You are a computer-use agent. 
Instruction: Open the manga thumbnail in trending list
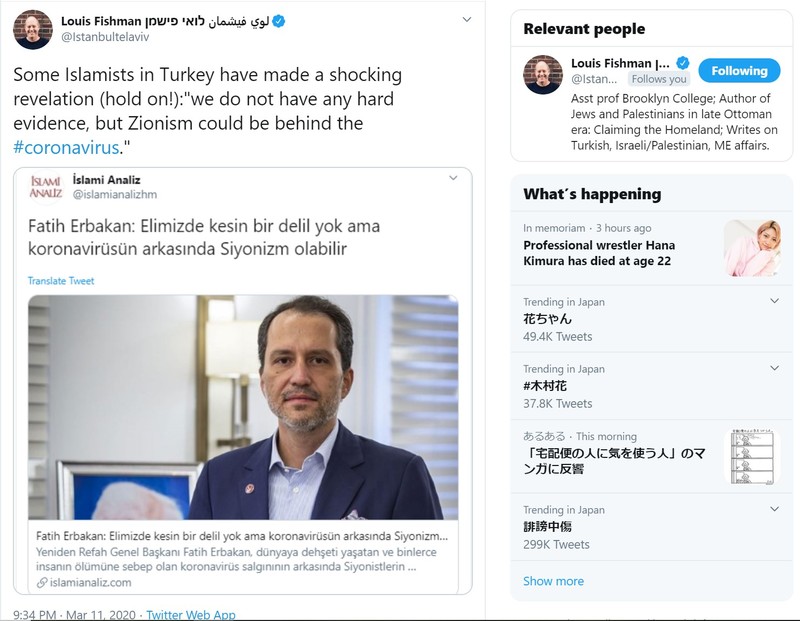coord(752,456)
